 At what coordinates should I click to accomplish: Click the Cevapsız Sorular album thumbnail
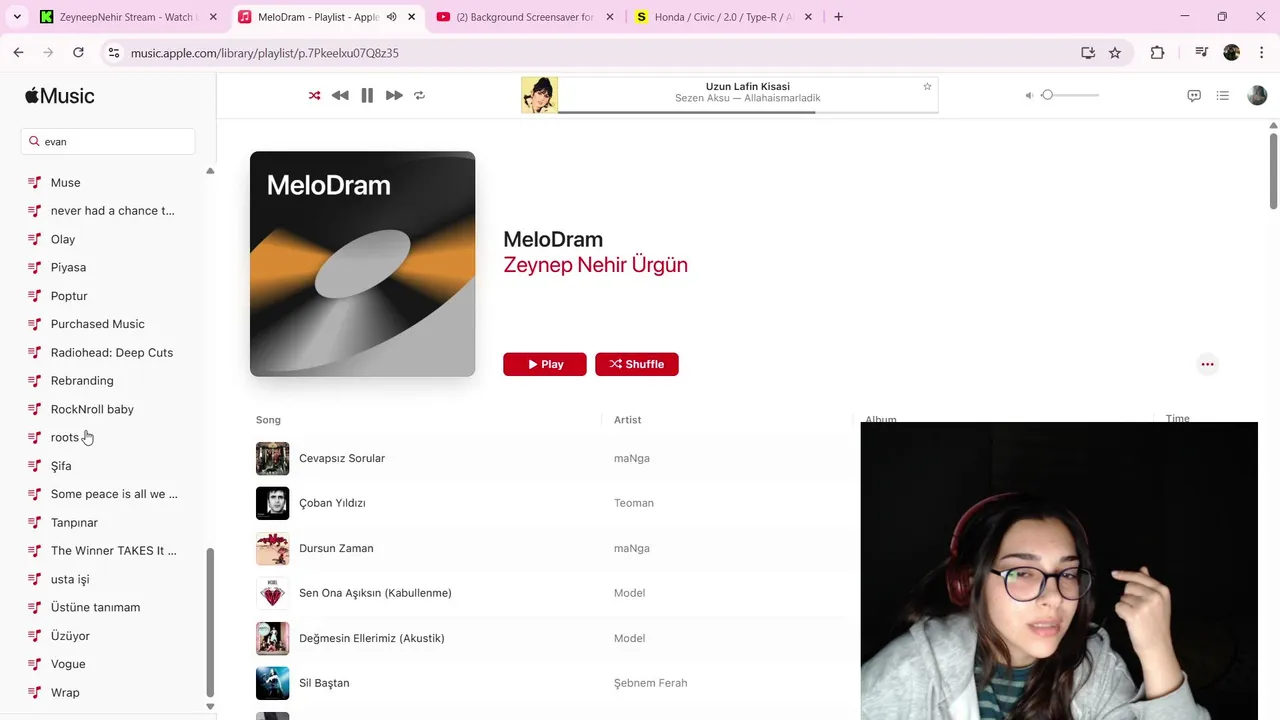(272, 458)
